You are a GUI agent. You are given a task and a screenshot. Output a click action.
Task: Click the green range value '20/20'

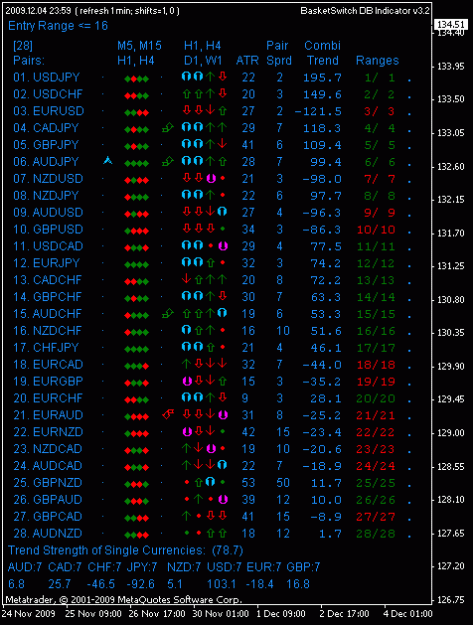376,399
